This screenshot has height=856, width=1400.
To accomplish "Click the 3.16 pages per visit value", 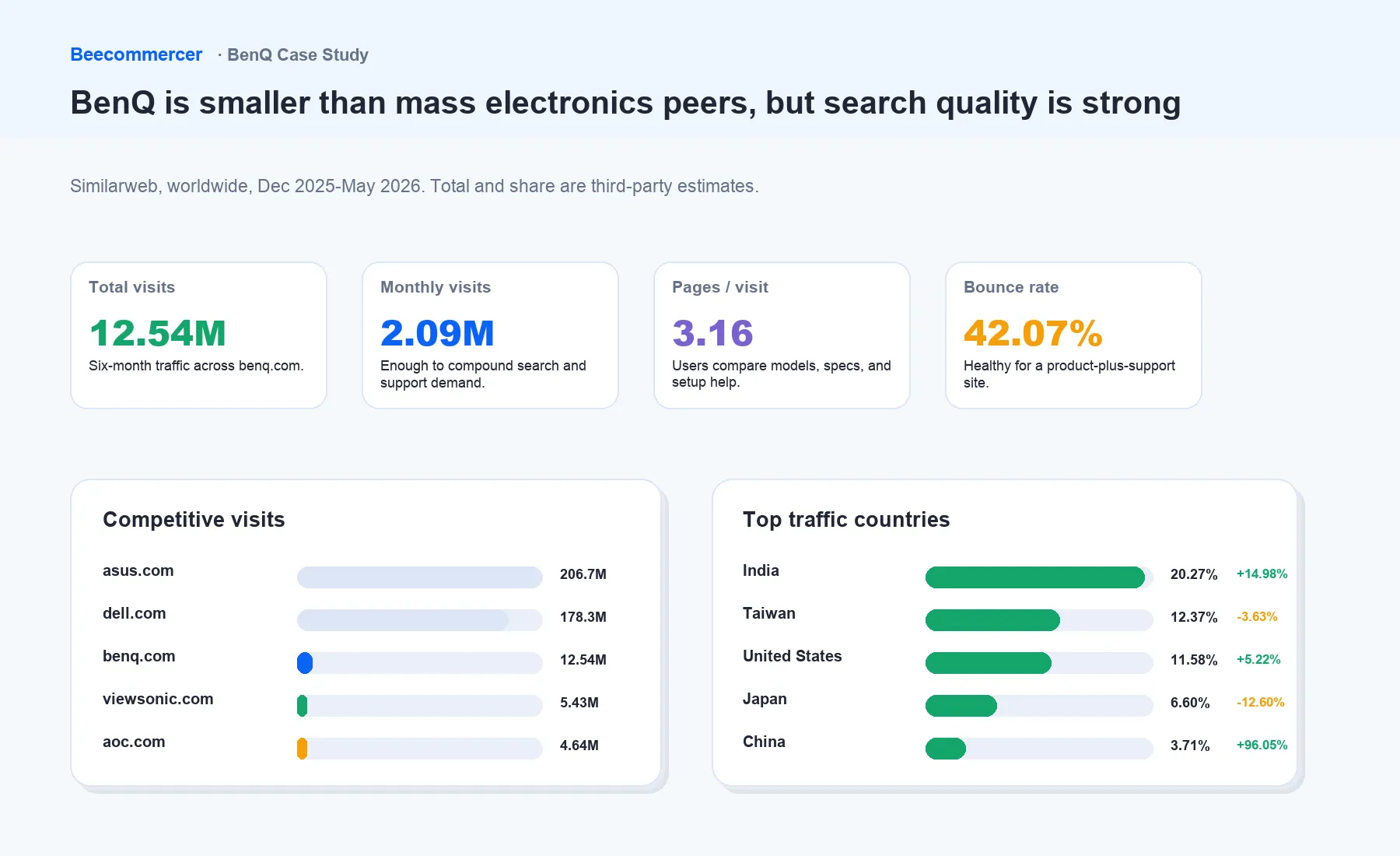I will [x=712, y=333].
